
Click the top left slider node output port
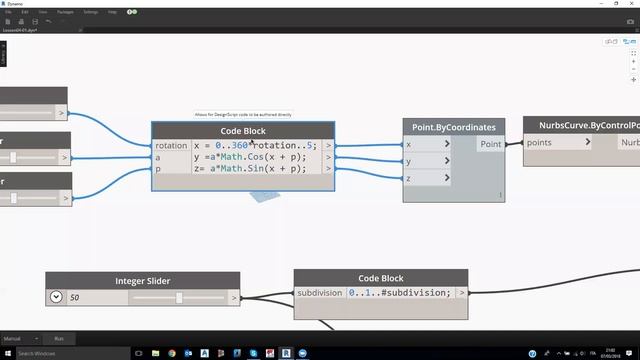click(x=61, y=113)
